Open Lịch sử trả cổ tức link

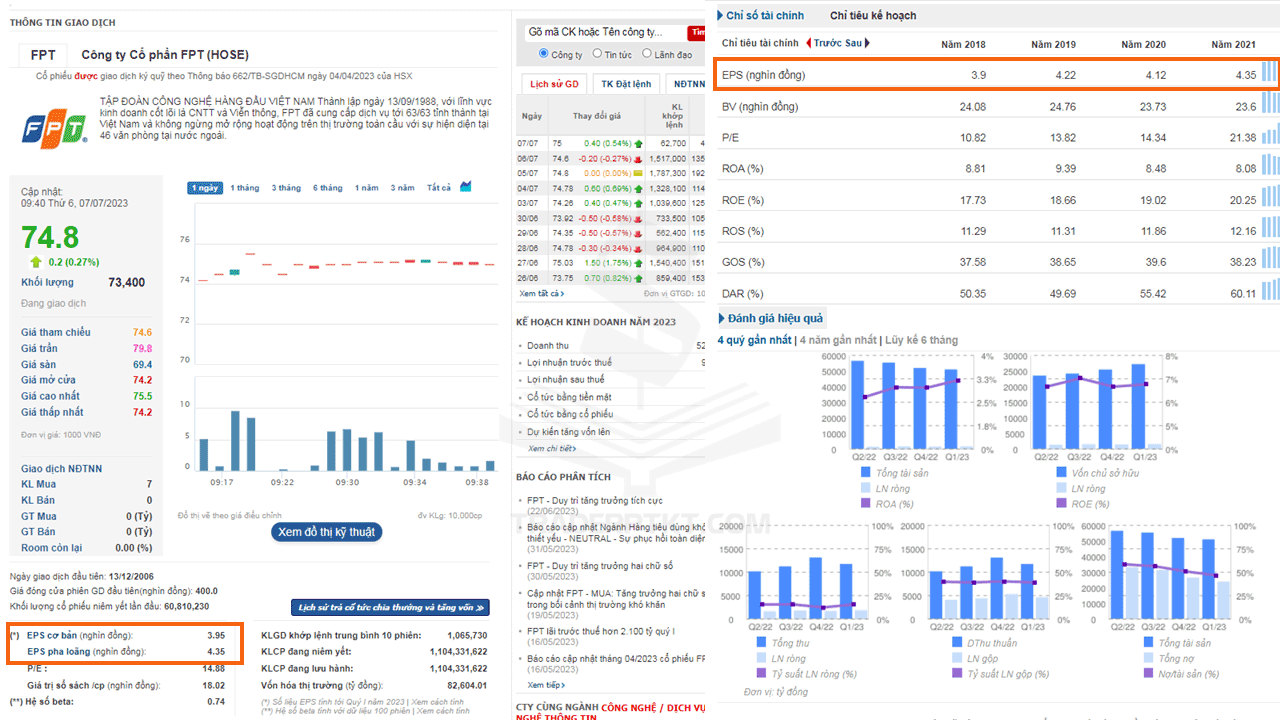point(391,607)
